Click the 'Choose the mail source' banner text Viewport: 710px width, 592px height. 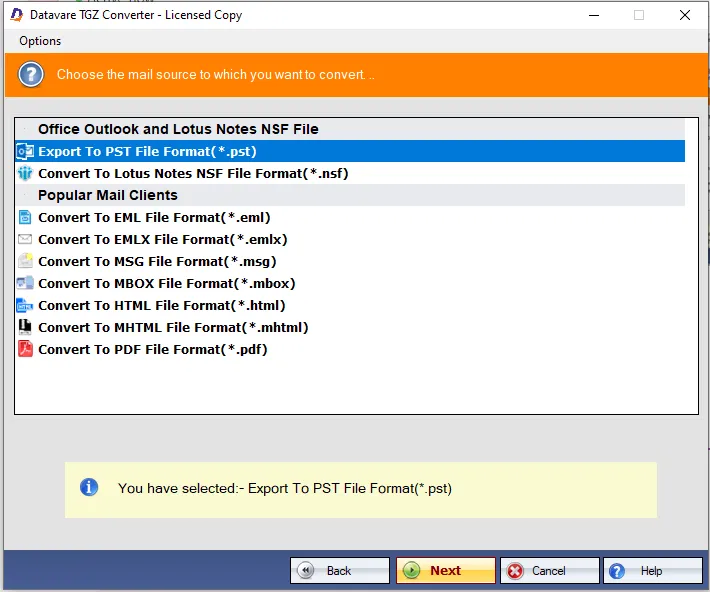[x=216, y=74]
